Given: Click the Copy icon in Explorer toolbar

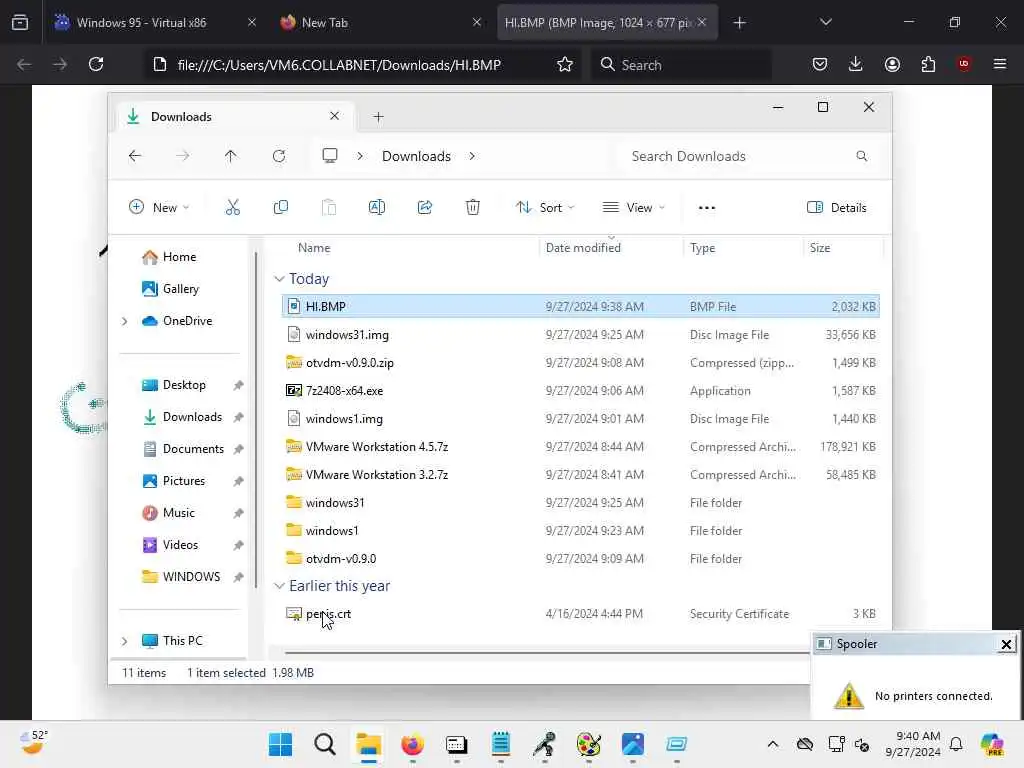Looking at the screenshot, I should (281, 208).
